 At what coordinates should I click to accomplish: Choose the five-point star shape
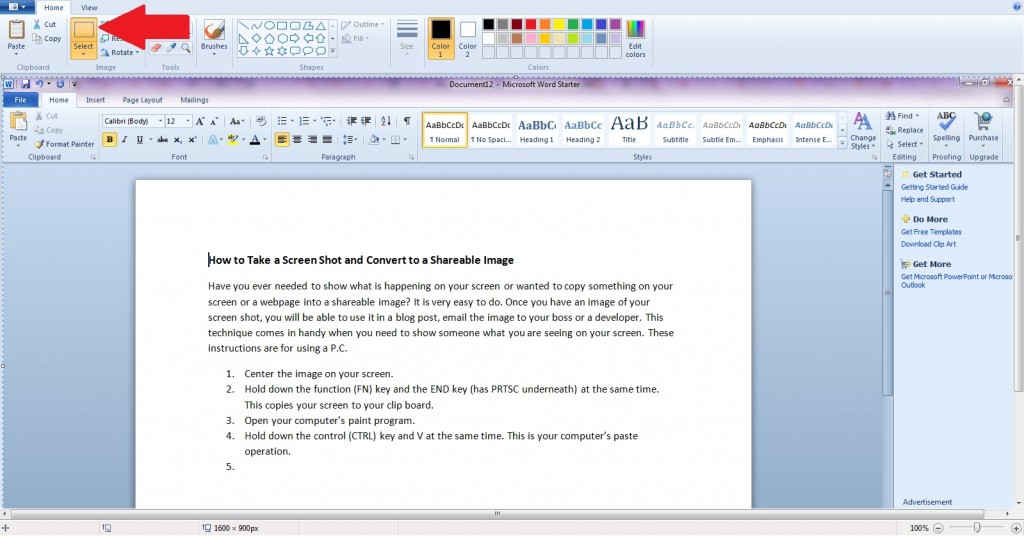pos(269,50)
